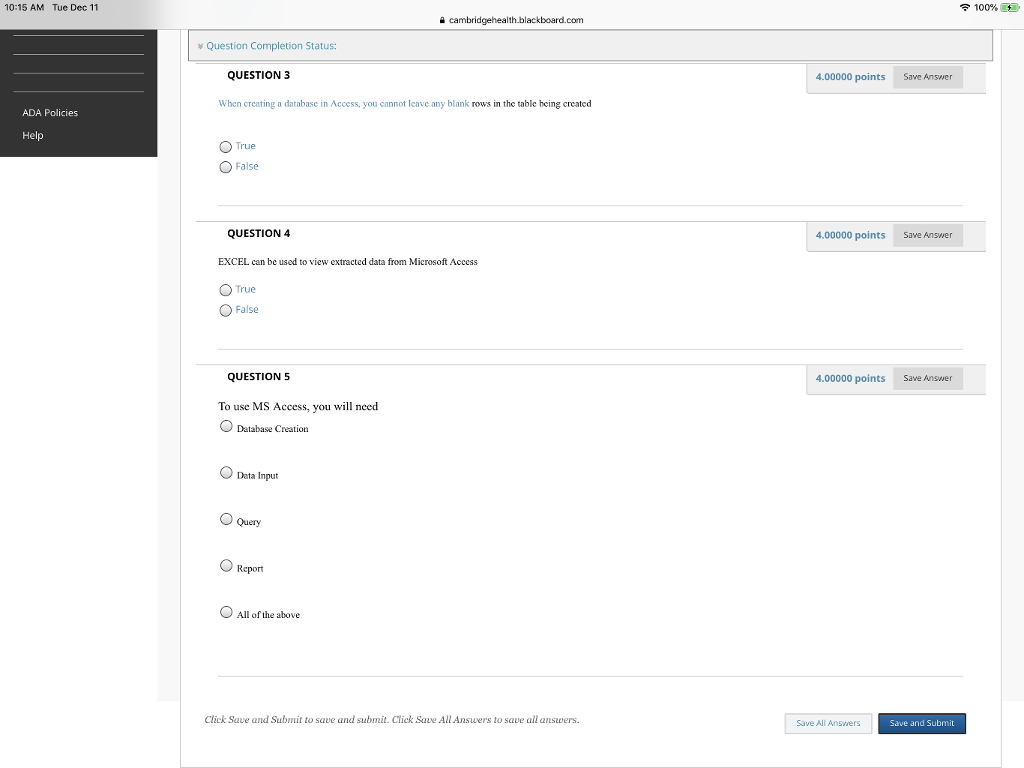
Task: Click the 'To use MS Access' prompt
Action: pyautogui.click(x=298, y=406)
